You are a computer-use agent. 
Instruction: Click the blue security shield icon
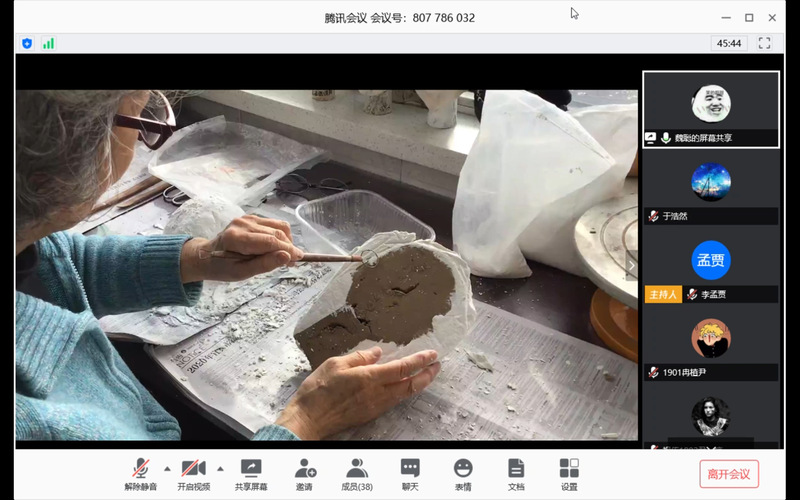point(27,43)
